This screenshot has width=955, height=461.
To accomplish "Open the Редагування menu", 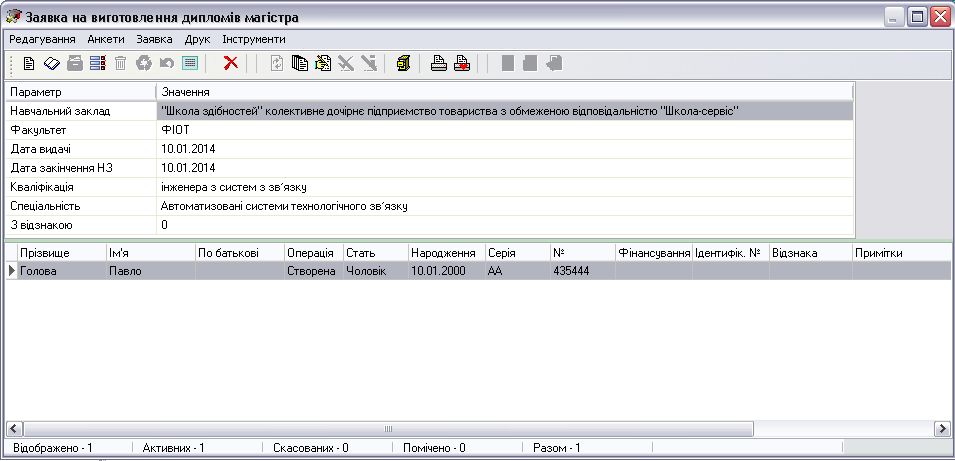I will [42, 40].
